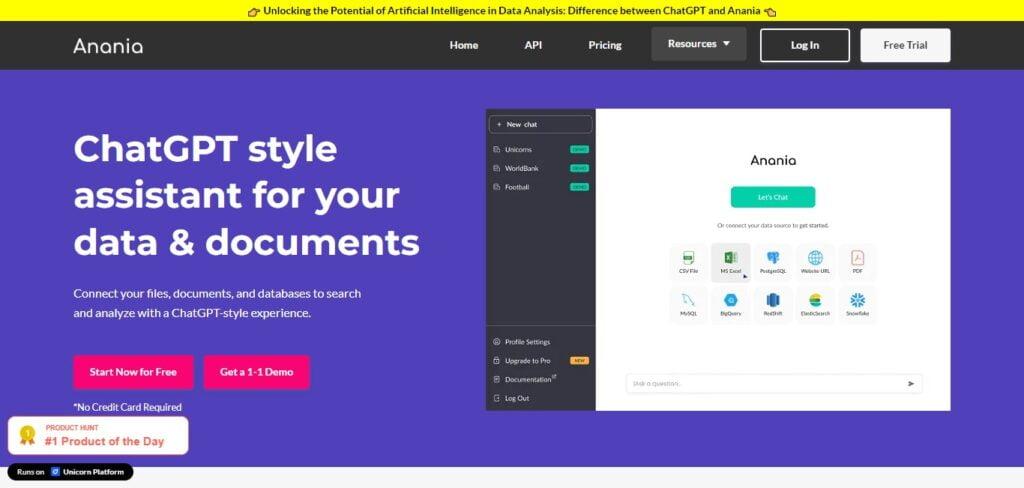
Task: Focus the Ask a question input field
Action: click(x=774, y=383)
